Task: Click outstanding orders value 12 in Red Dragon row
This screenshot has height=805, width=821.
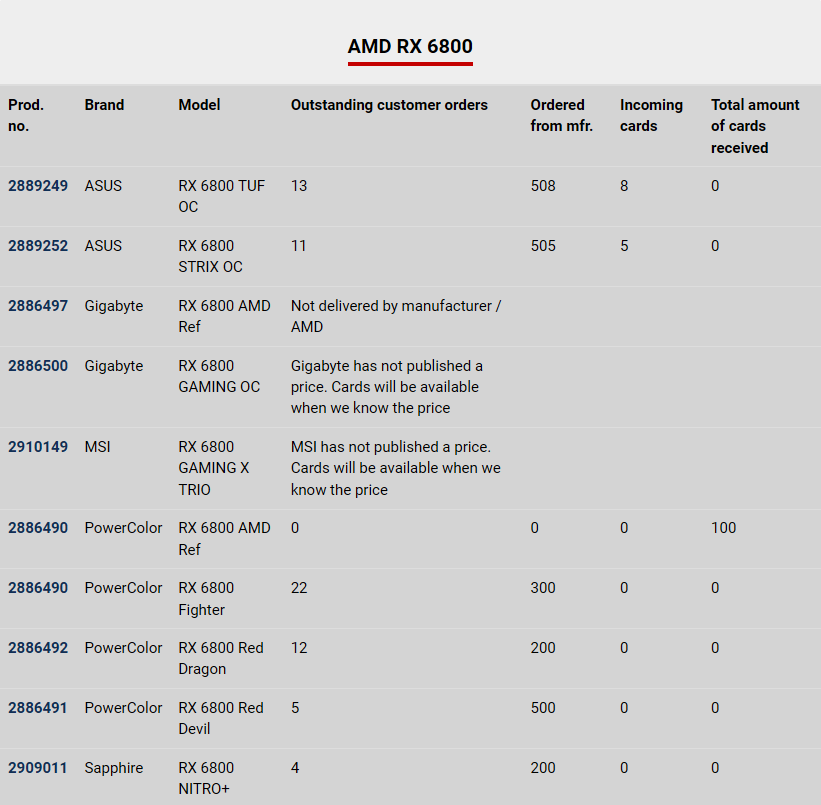Action: (x=298, y=648)
